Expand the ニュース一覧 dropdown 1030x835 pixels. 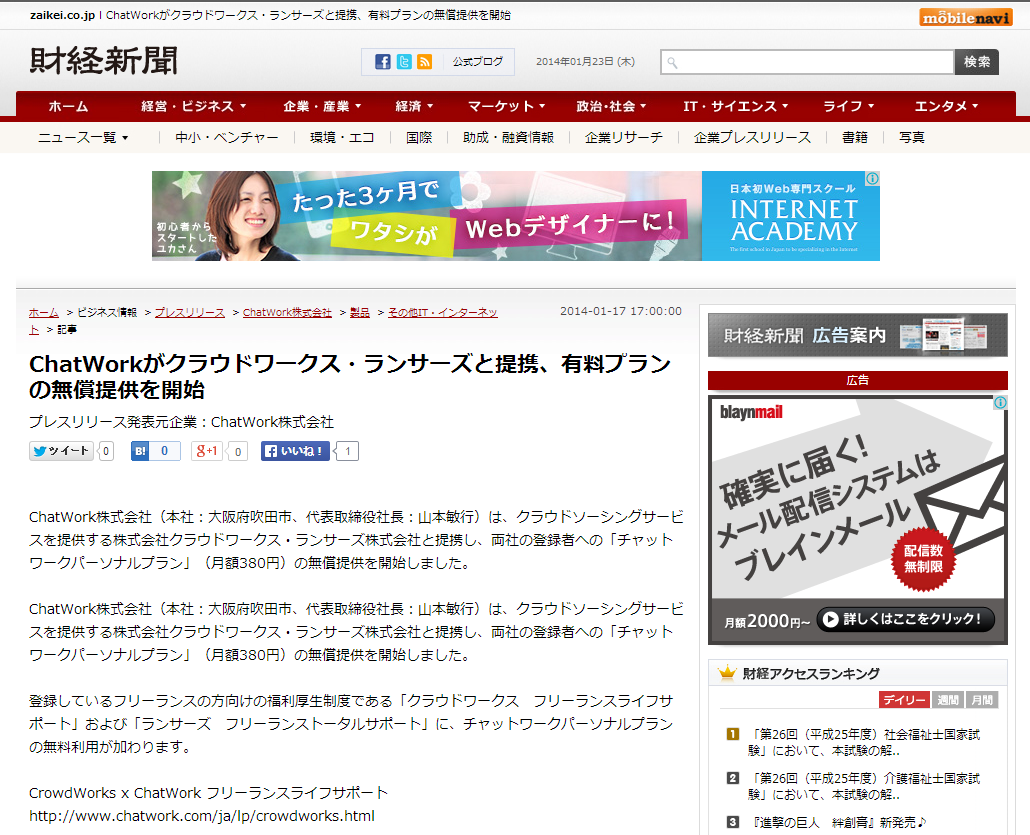[83, 137]
